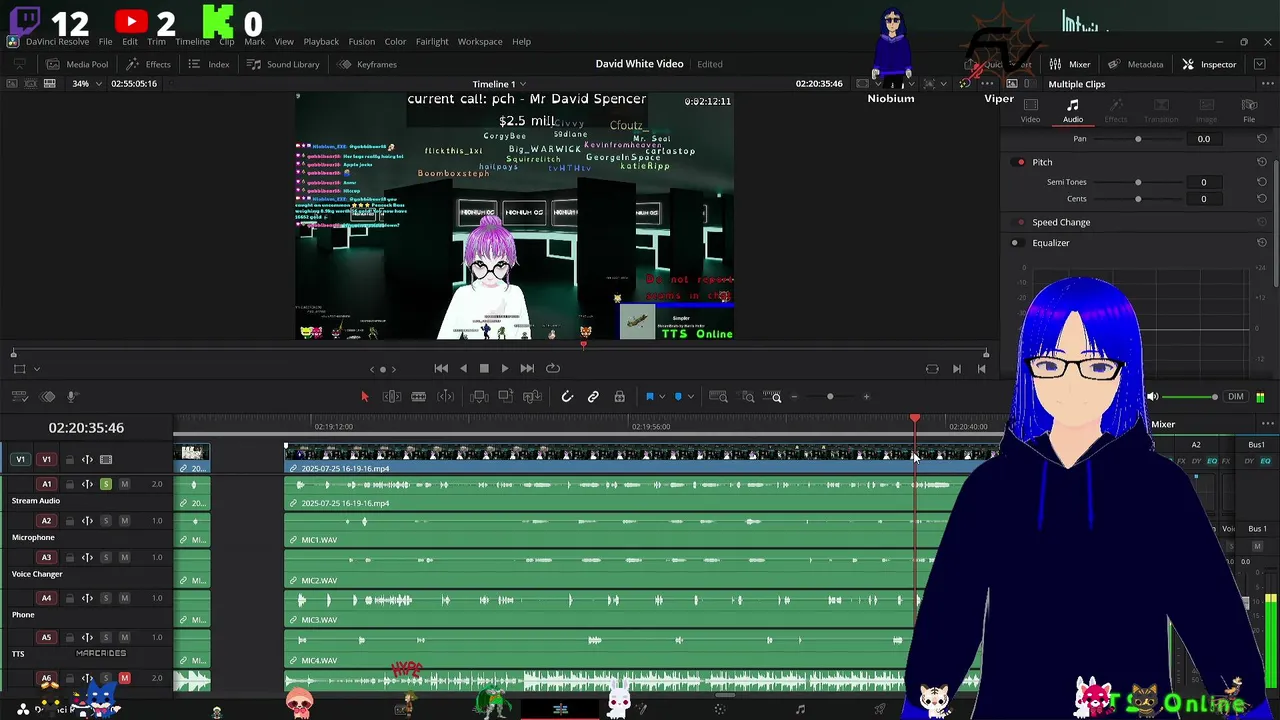Image resolution: width=1280 pixels, height=720 pixels.
Task: Stop playback in the viewer
Action: coord(484,368)
